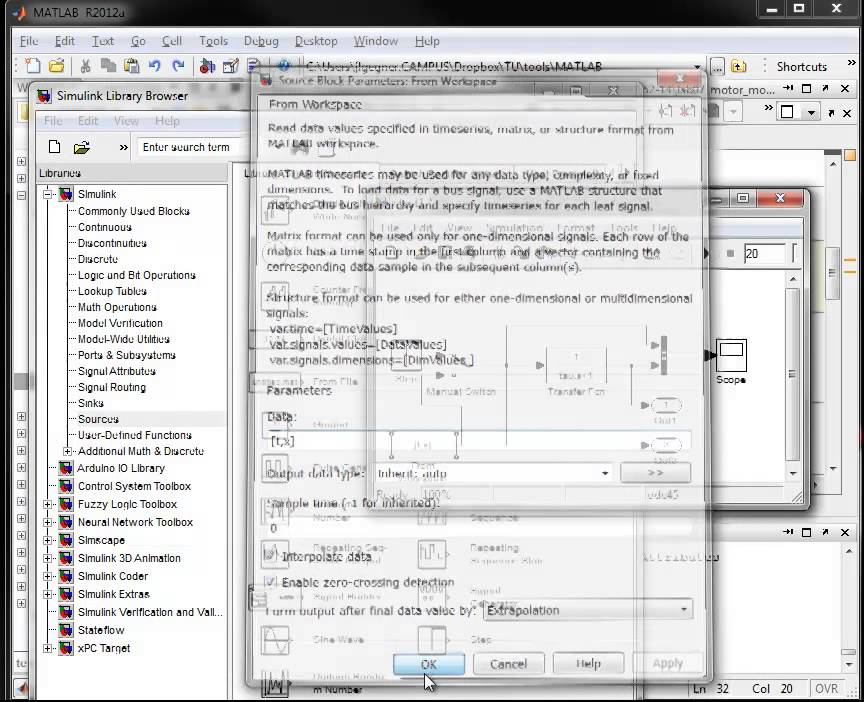Click the >> data type assistant button
The height and width of the screenshot is (702, 864).
pos(655,473)
